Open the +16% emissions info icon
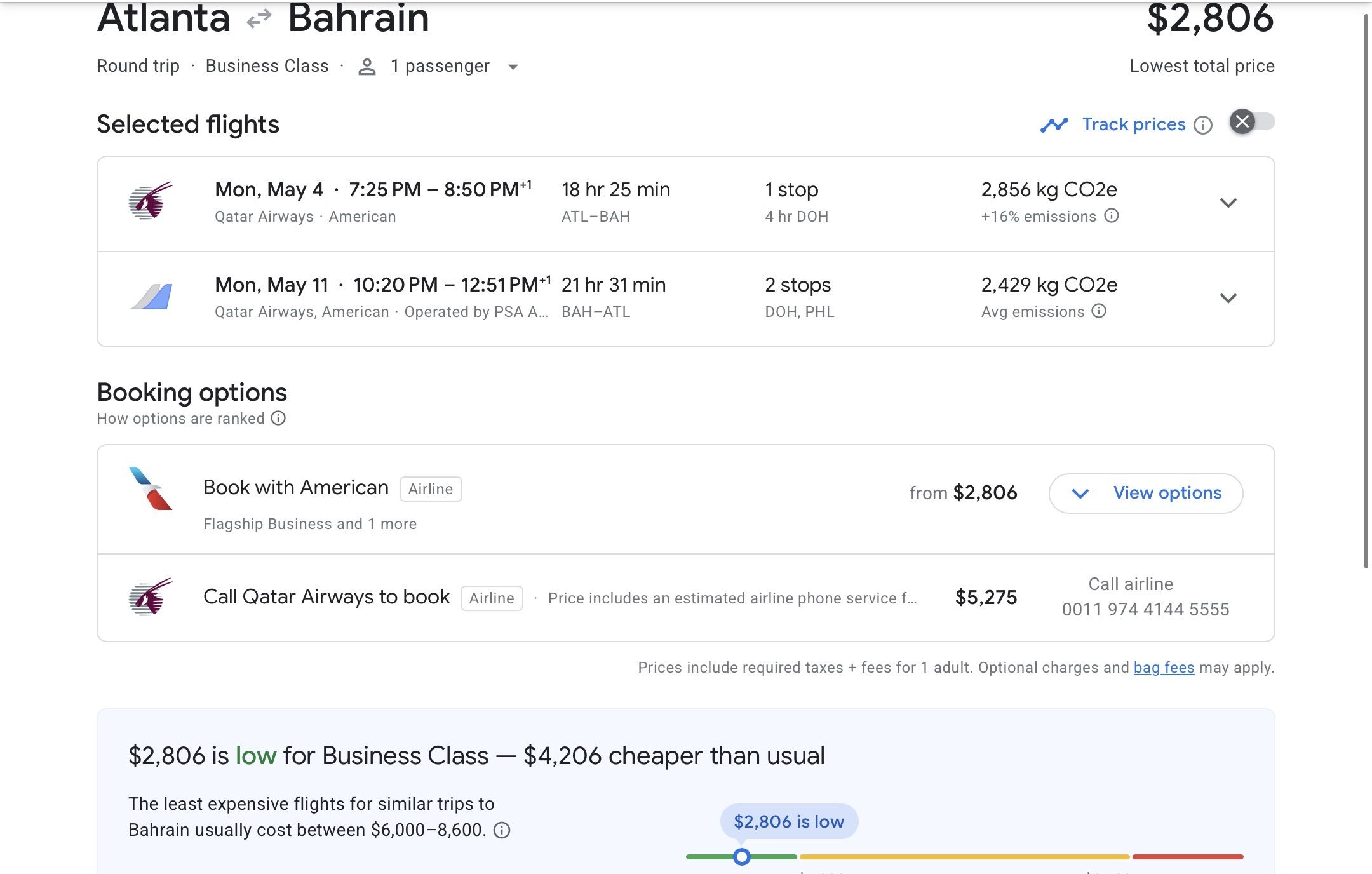Screen dimensions: 1372x874 pos(1112,216)
